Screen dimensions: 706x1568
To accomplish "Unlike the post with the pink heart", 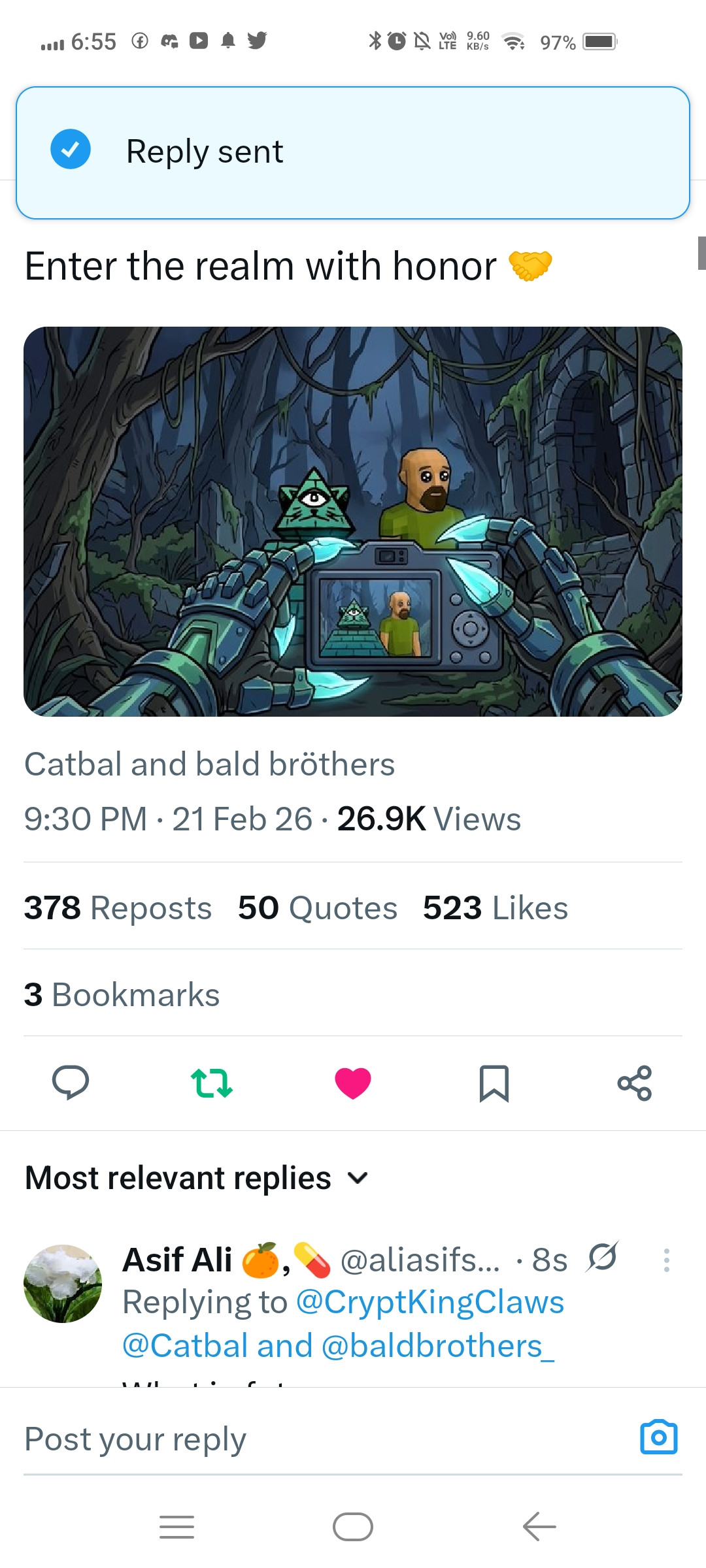I will (x=353, y=1083).
